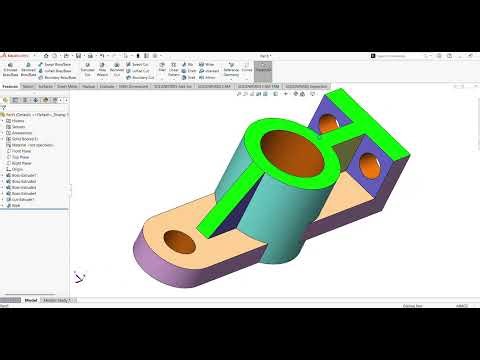Image resolution: width=480 pixels, height=360 pixels.
Task: Switch to the Sketch tab
Action: (x=28, y=86)
